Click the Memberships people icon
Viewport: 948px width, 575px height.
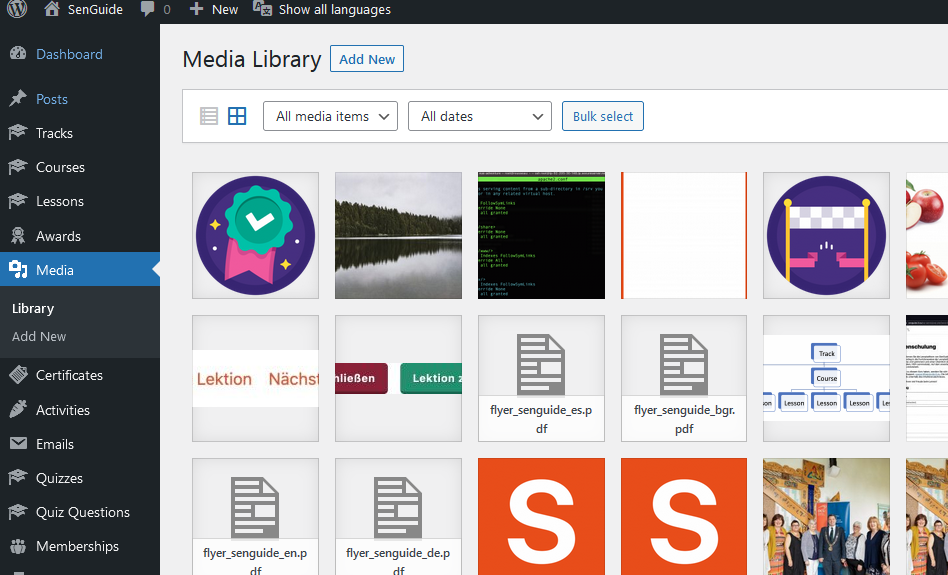click(18, 546)
